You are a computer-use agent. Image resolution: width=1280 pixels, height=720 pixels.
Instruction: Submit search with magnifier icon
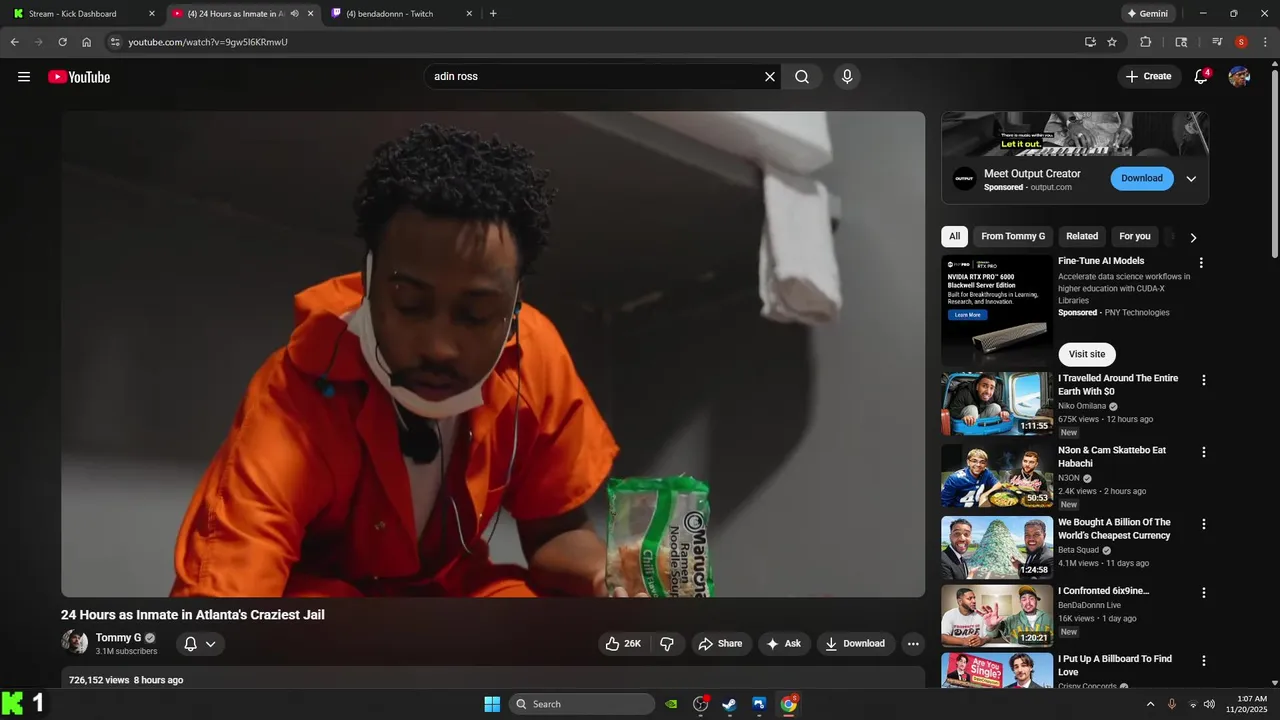(802, 77)
